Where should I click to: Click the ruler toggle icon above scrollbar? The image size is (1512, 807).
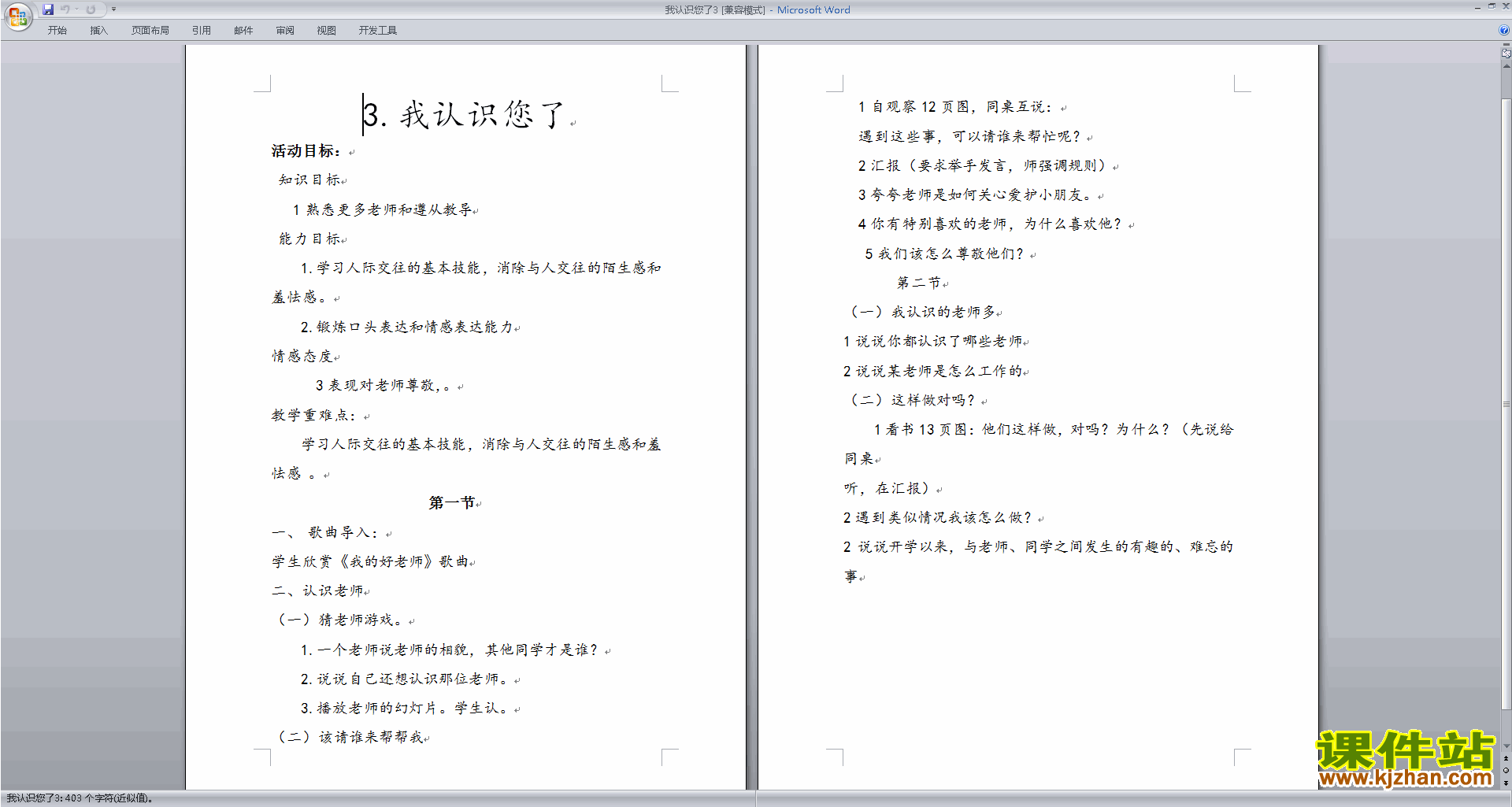tap(1506, 54)
